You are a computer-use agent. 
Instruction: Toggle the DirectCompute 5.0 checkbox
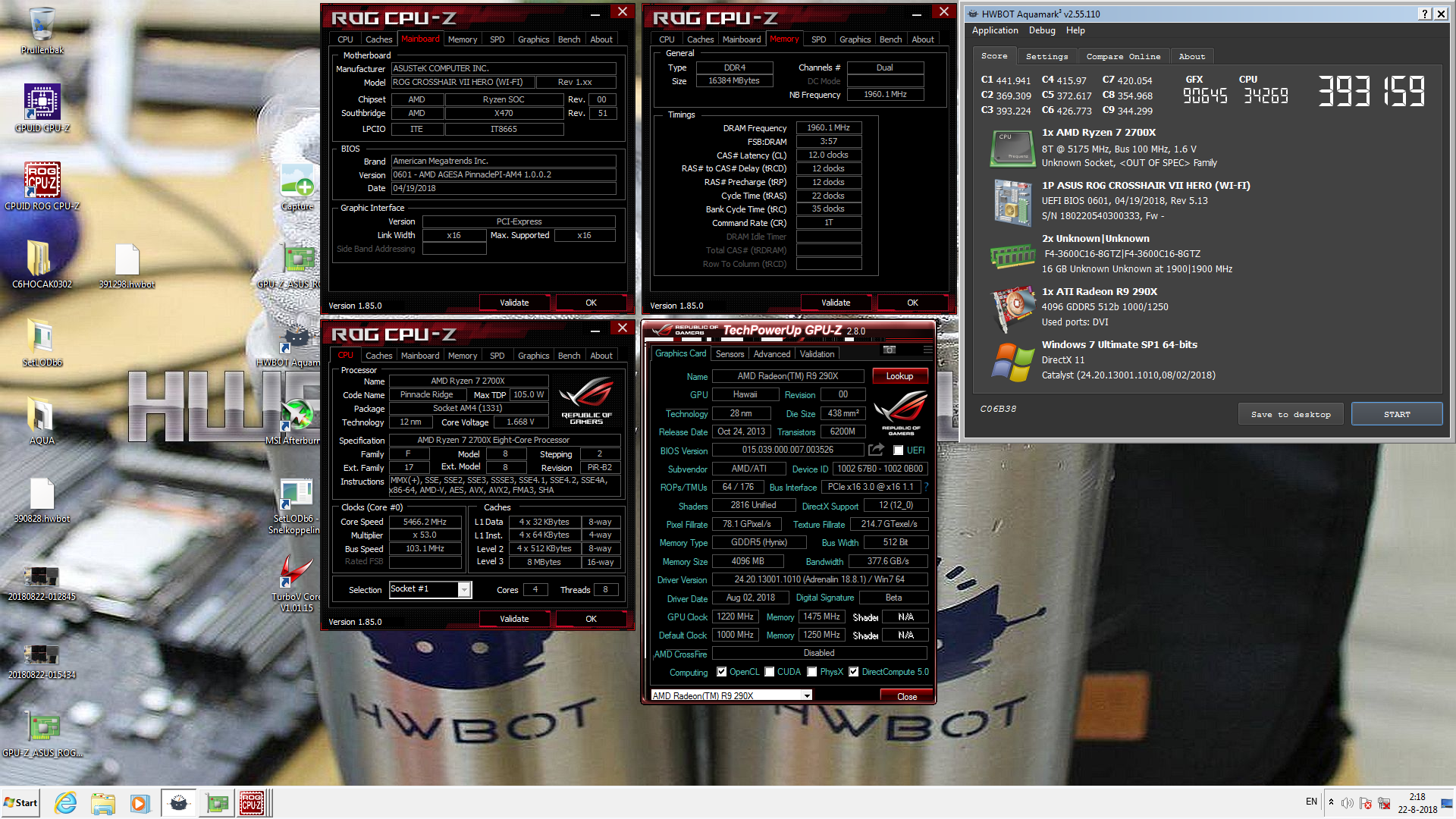(x=854, y=672)
